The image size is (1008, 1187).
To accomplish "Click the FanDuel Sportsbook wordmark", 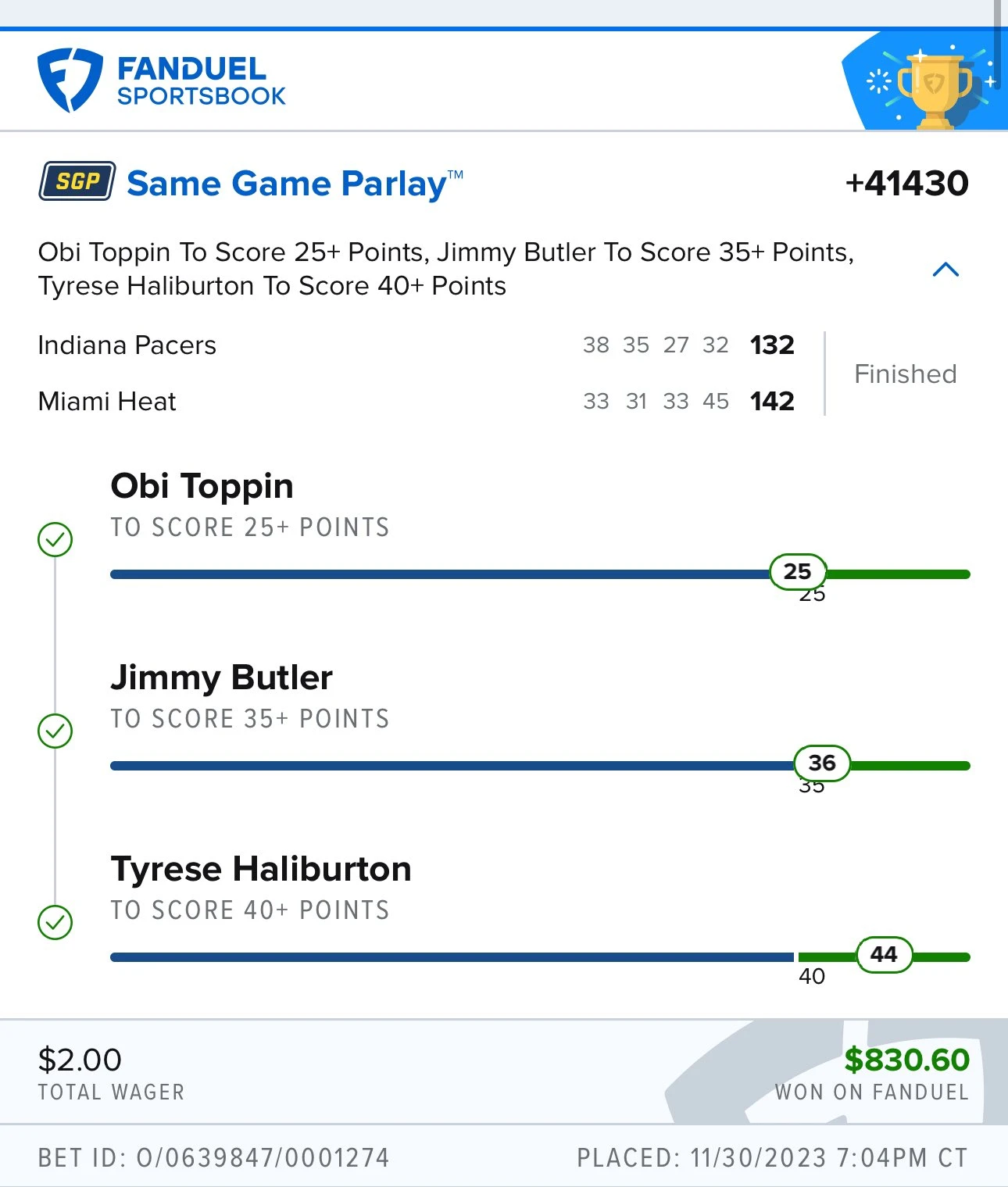I will point(202,81).
